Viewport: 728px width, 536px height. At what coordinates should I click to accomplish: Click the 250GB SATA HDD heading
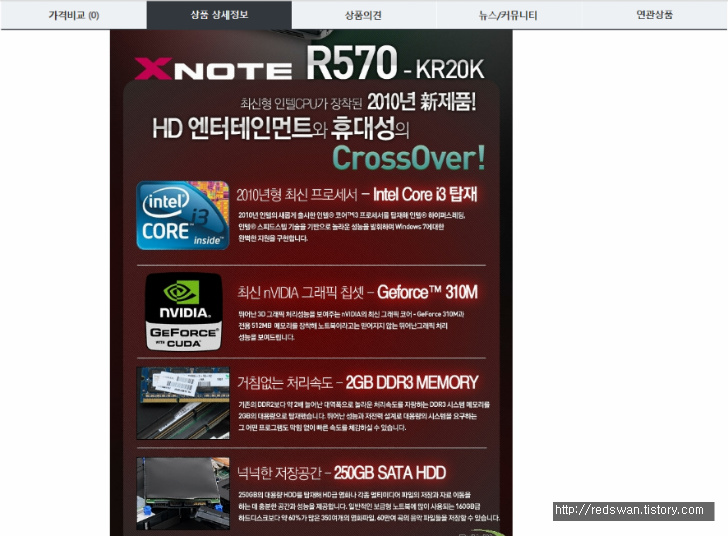[390, 473]
